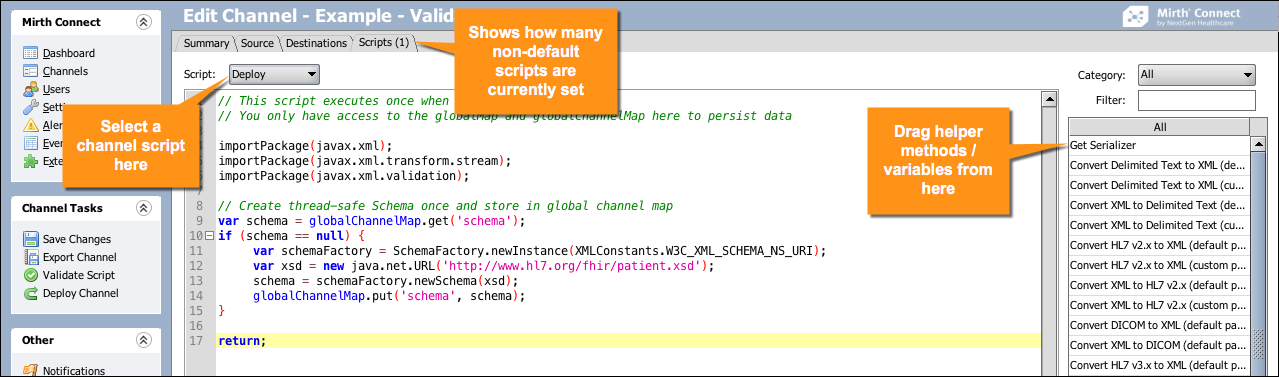Select Convert DICOM to XML item

click(x=1159, y=325)
